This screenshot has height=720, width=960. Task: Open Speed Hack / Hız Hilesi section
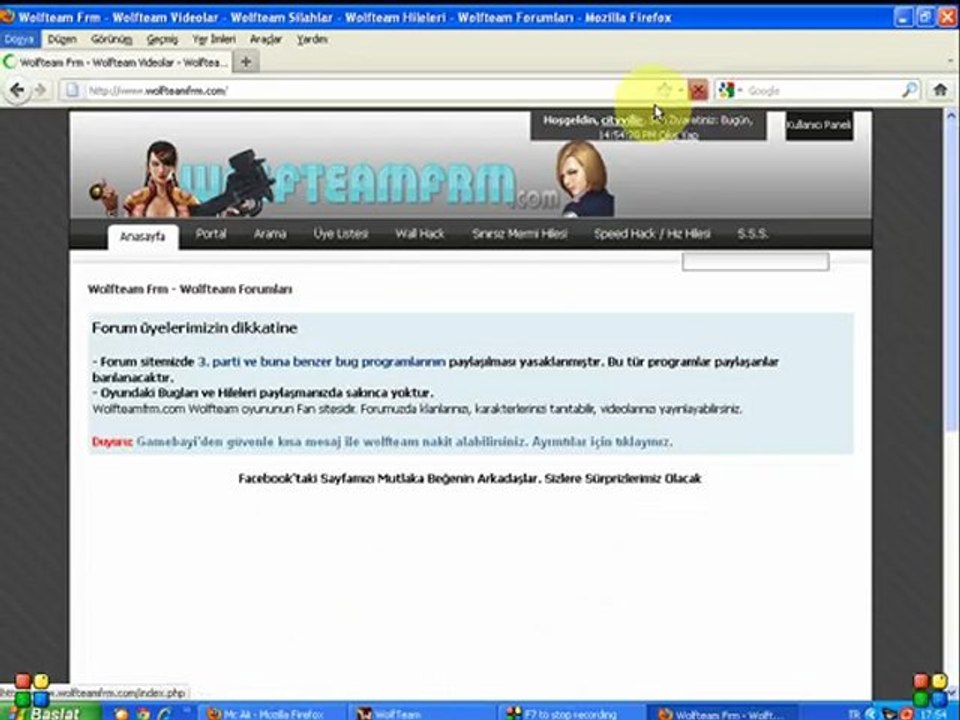point(652,233)
